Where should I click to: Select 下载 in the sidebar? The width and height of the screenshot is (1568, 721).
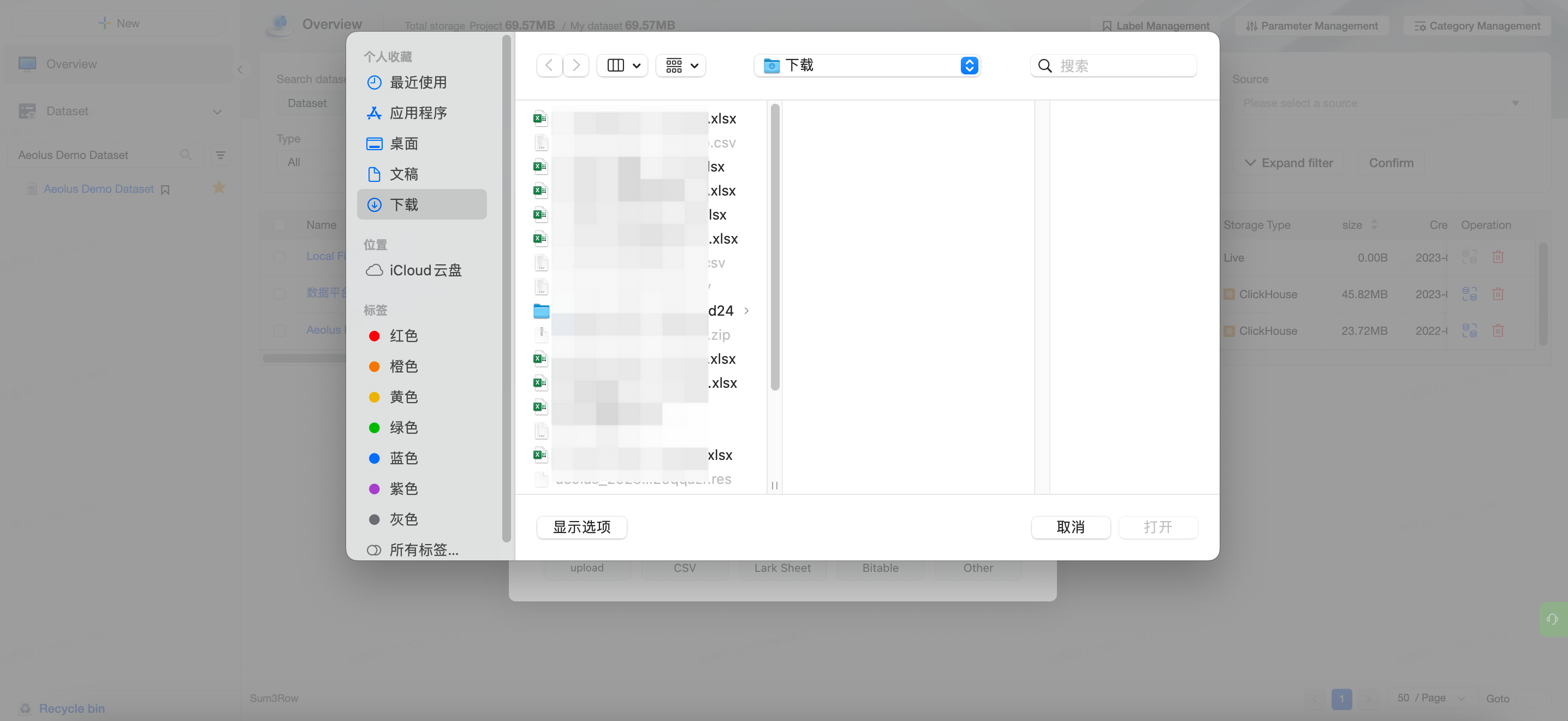pyautogui.click(x=421, y=205)
